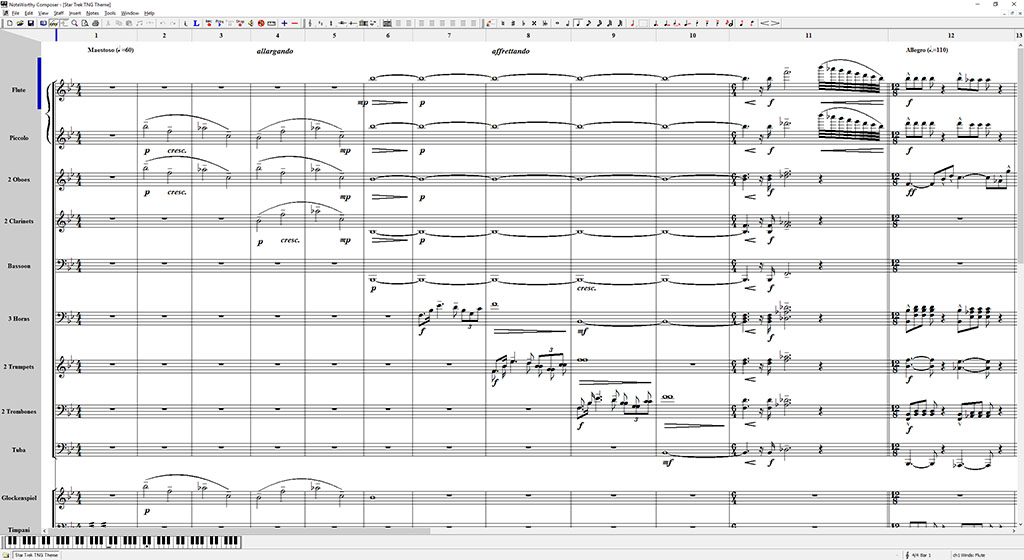Toggle the dotted note modifier
This screenshot has height=560, width=1024.
pos(655,23)
